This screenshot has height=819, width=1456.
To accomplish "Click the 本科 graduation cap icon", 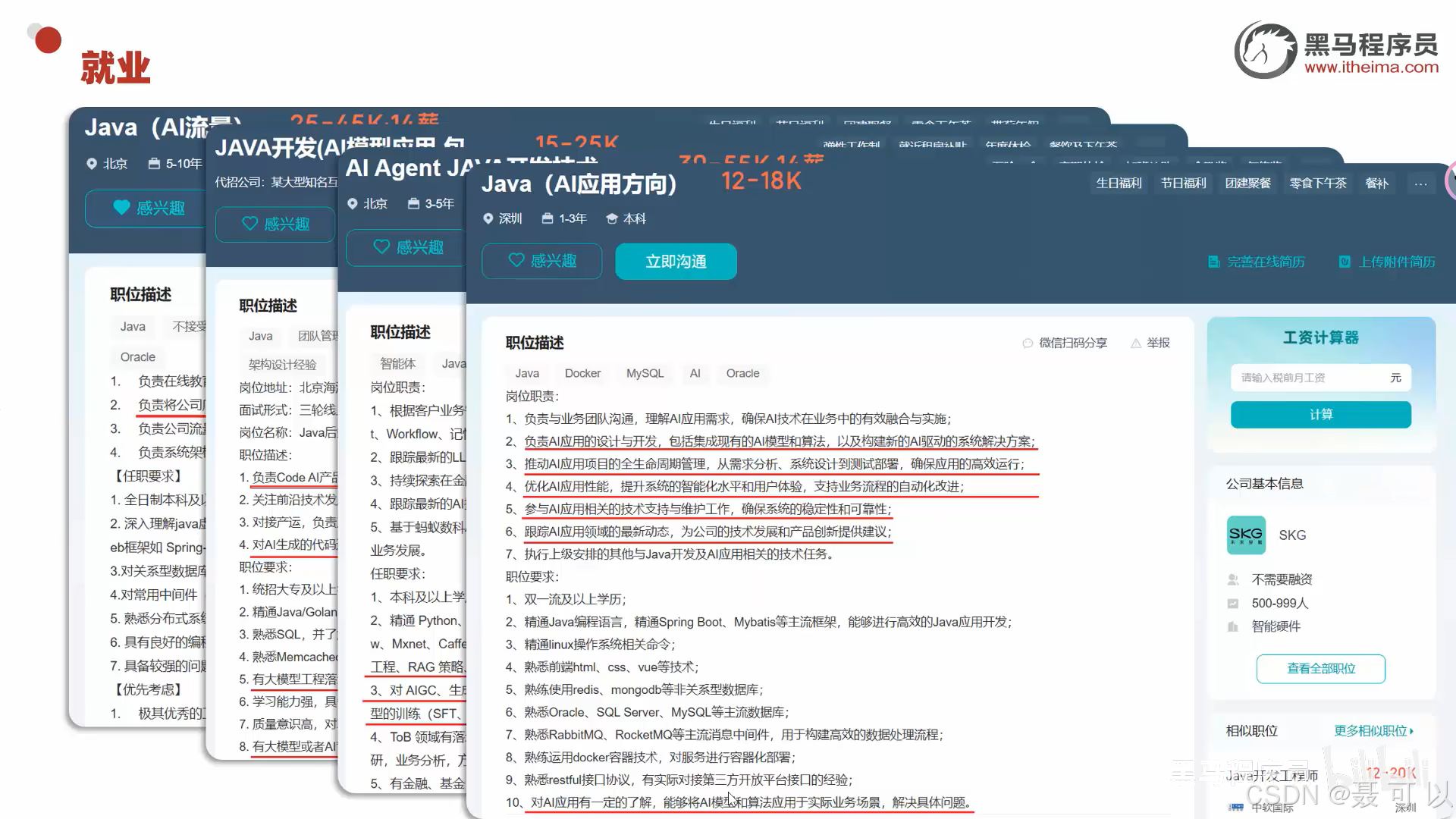I will tap(611, 218).
